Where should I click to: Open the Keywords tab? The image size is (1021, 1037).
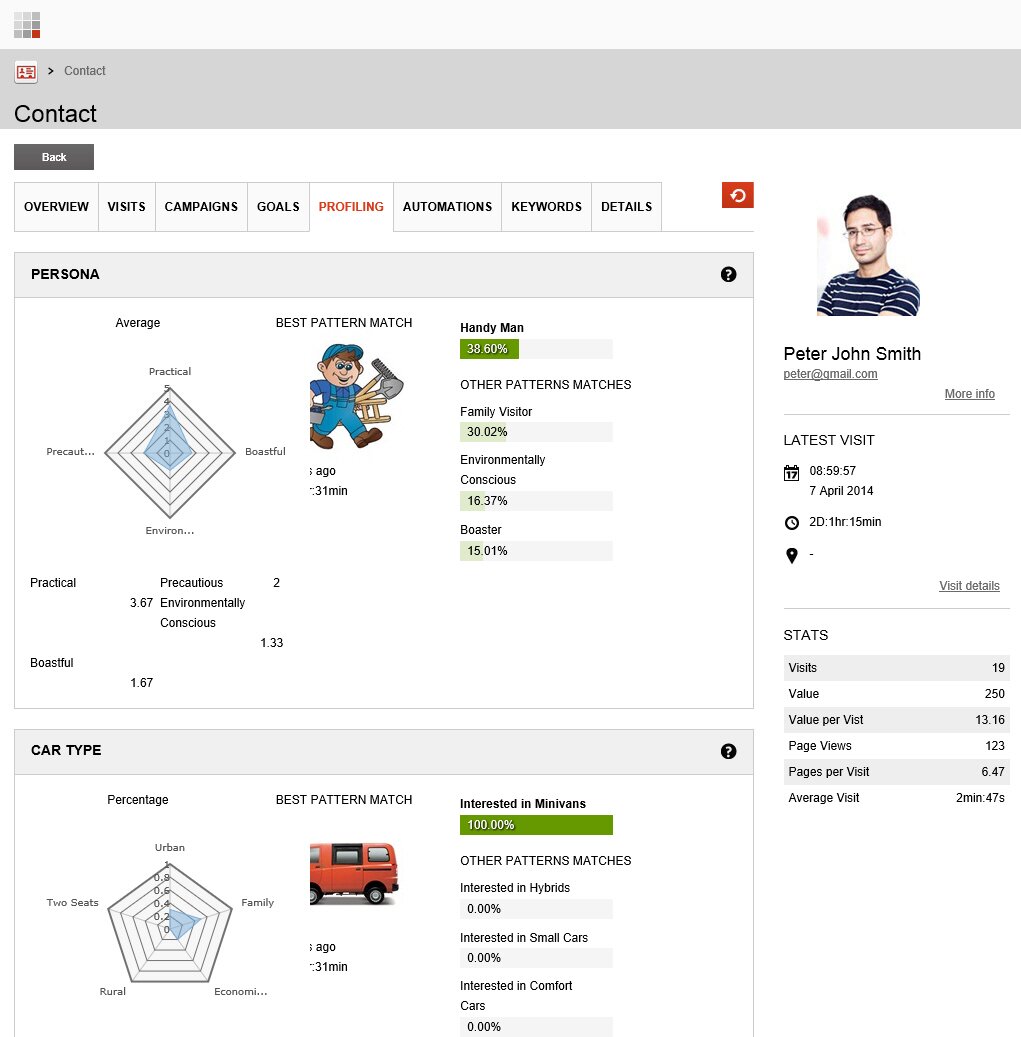click(x=546, y=207)
